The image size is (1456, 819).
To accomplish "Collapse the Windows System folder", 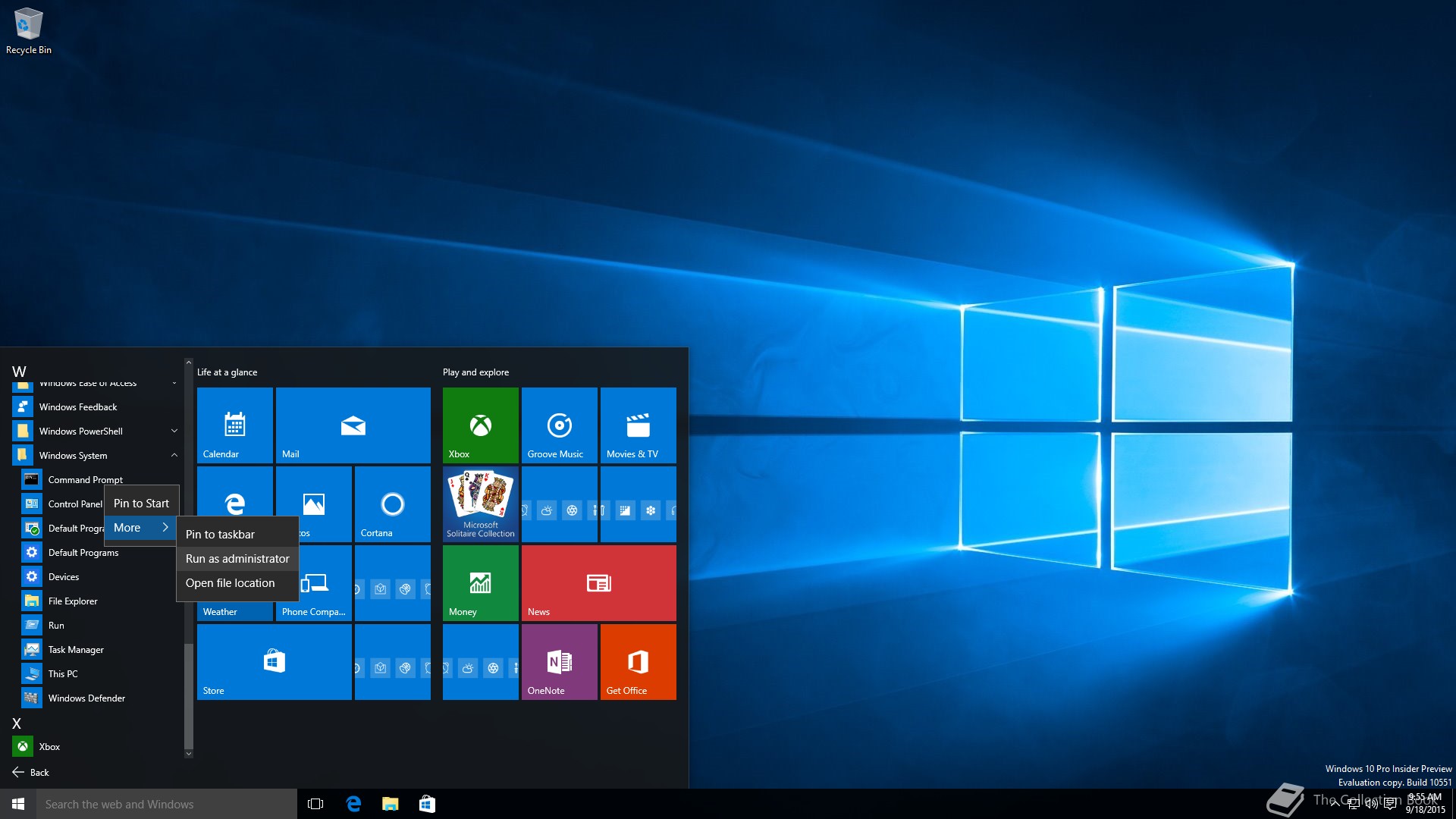I will (174, 455).
